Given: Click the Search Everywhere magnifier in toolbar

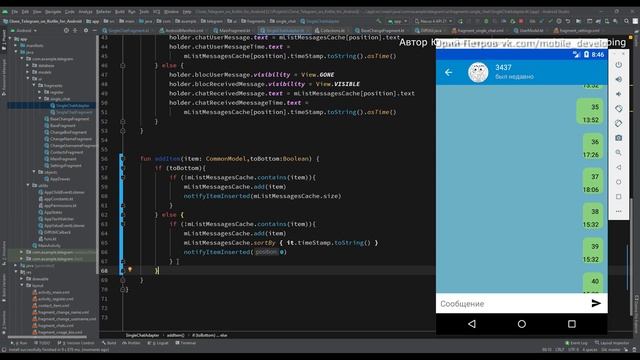Looking at the screenshot, I should coord(626,21).
